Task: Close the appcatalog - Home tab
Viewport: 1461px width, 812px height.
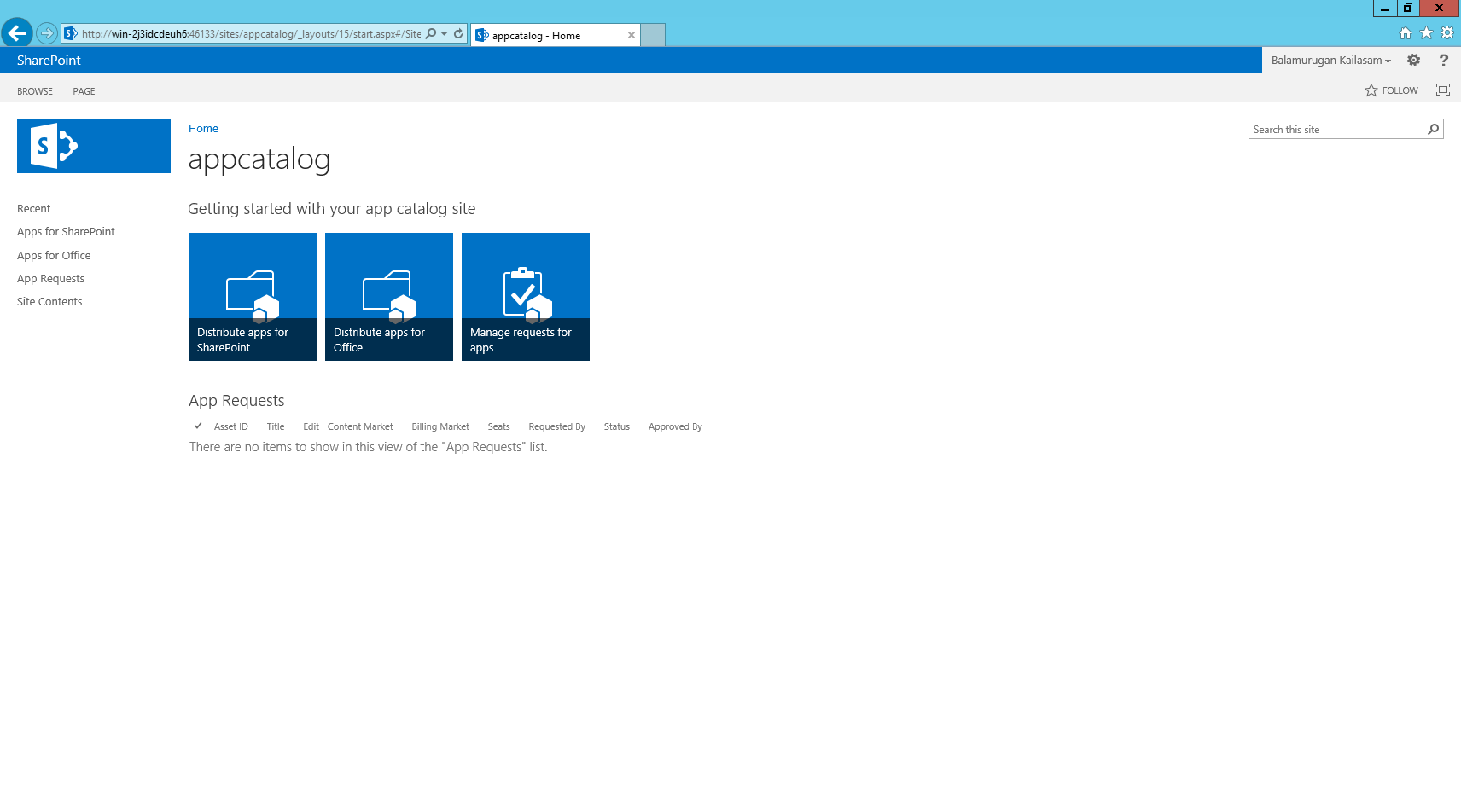Action: pyautogui.click(x=632, y=35)
